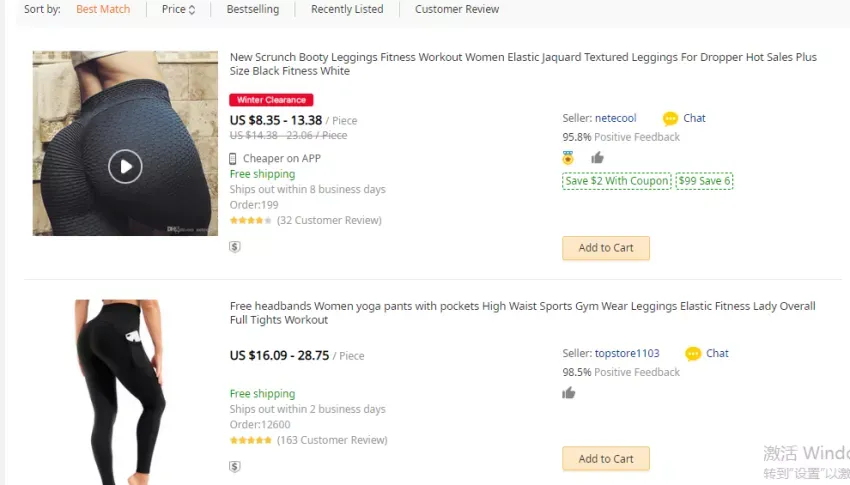Image resolution: width=850 pixels, height=485 pixels.
Task: Click the thumbs-up icon under netecool feedback
Action: click(x=597, y=158)
